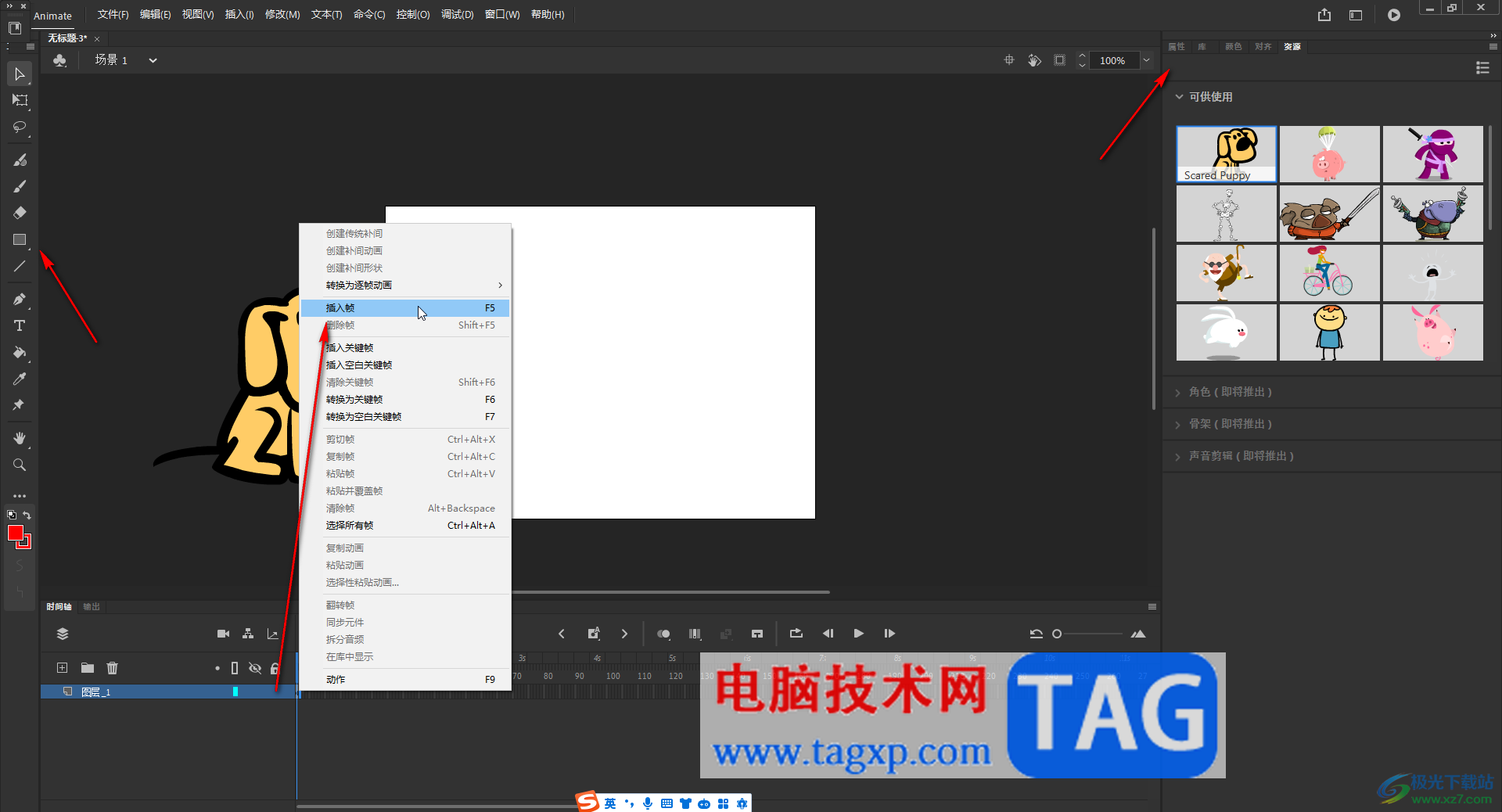Screen dimensions: 1502x812
Task: Click the rotation tool icon above stage
Action: tap(1034, 60)
